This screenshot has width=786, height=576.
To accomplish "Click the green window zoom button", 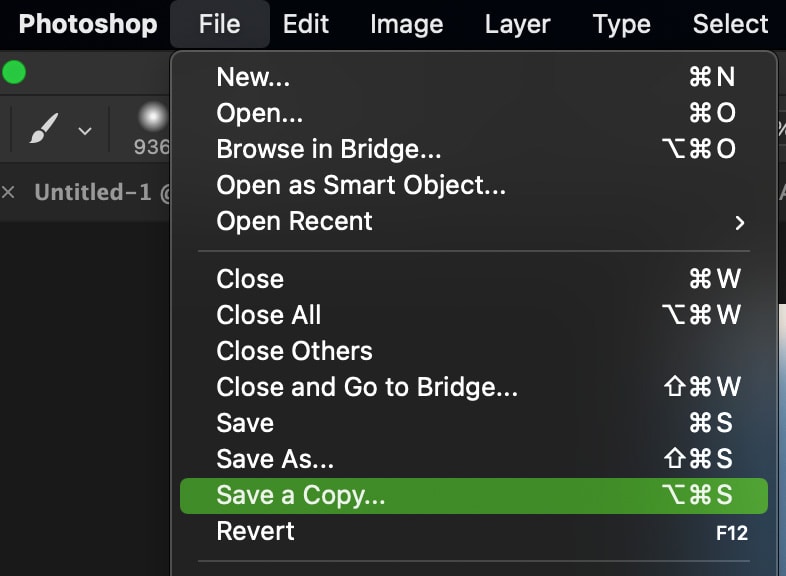I will [14, 72].
